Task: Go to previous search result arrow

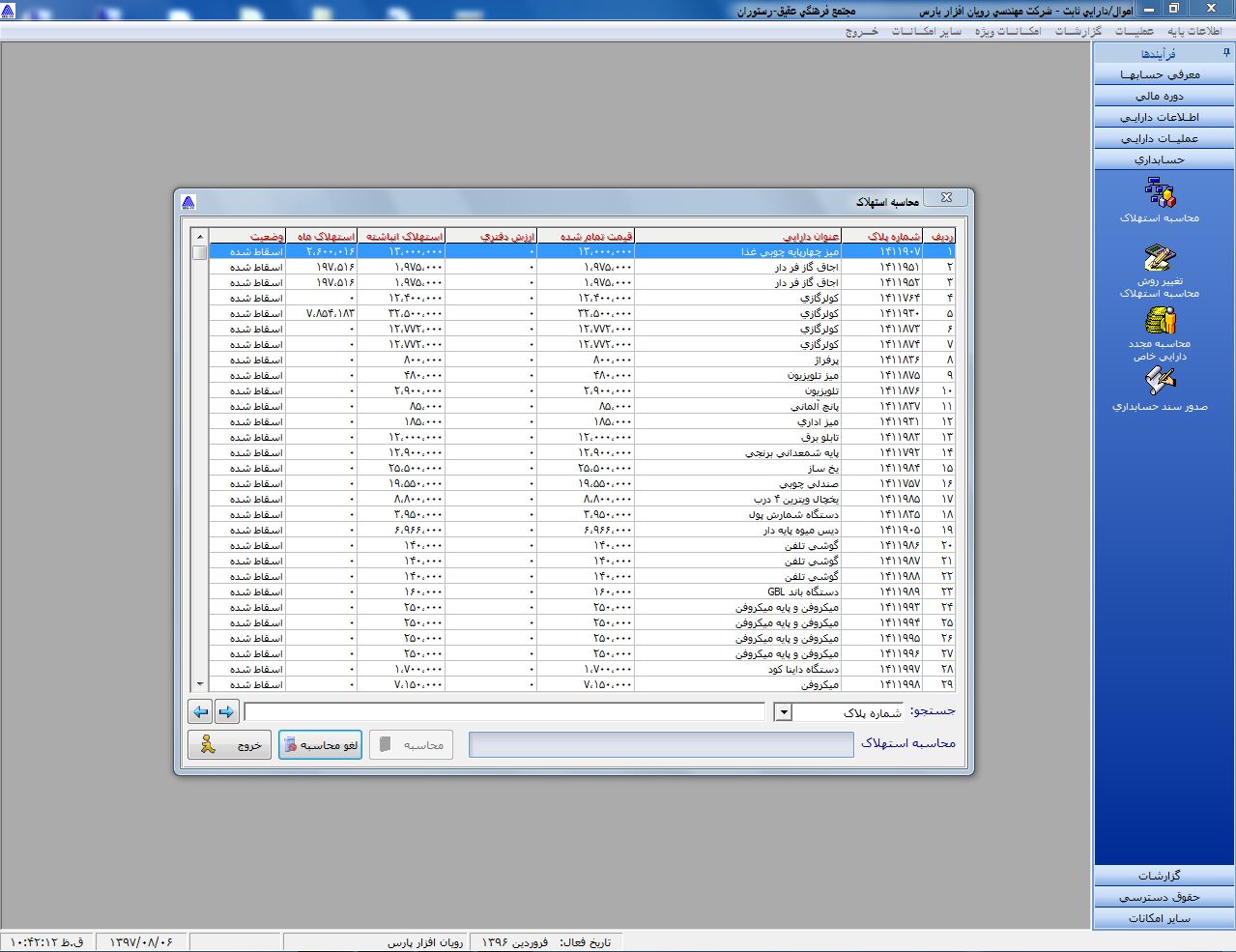Action: (x=200, y=712)
